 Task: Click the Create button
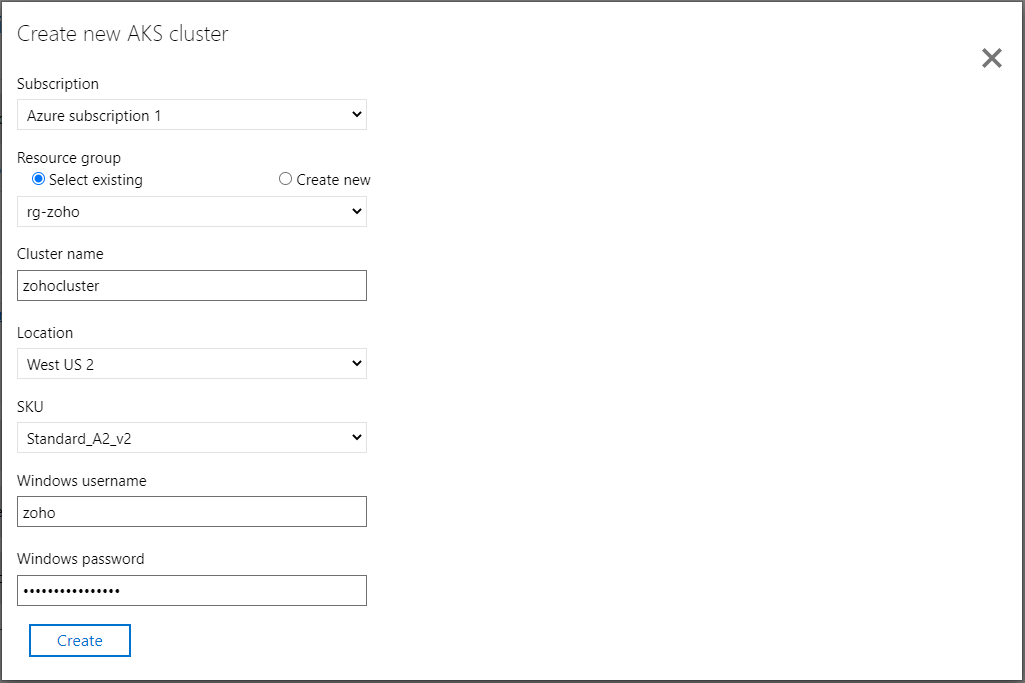79,640
